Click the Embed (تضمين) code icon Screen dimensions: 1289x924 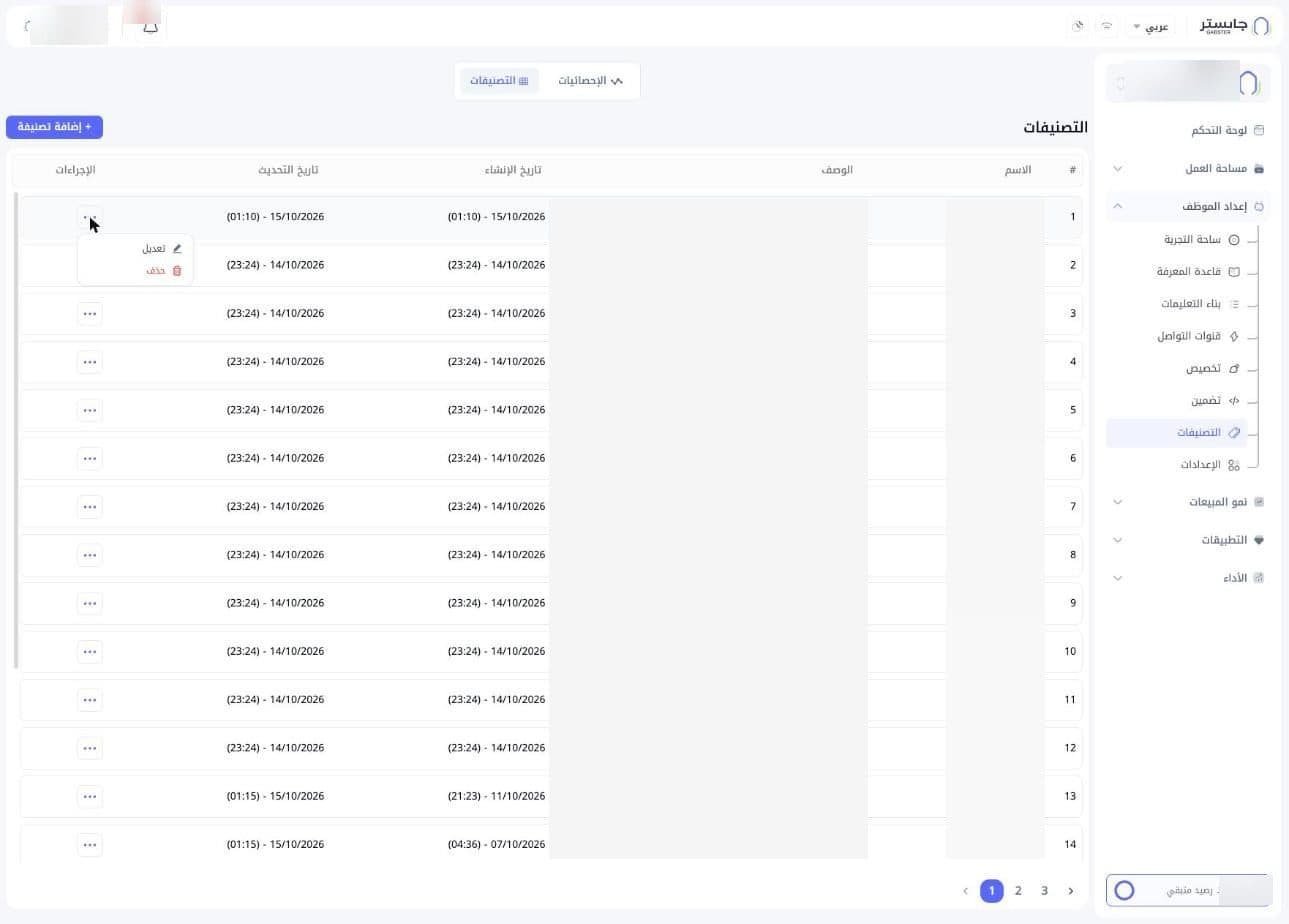pyautogui.click(x=1234, y=400)
